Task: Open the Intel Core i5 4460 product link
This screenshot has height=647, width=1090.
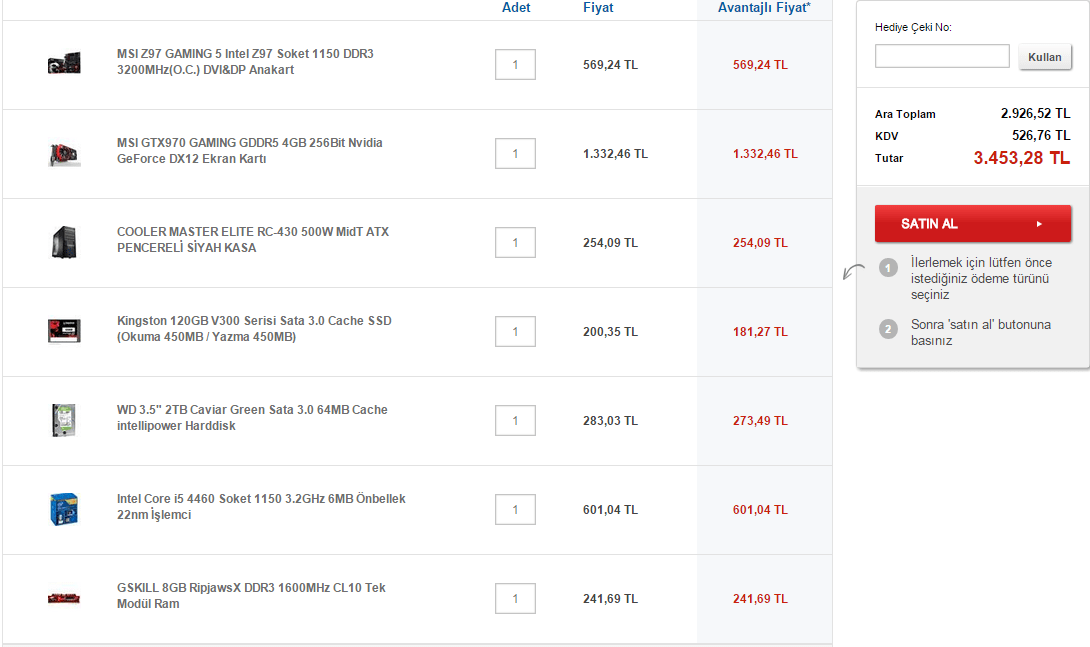Action: point(261,507)
